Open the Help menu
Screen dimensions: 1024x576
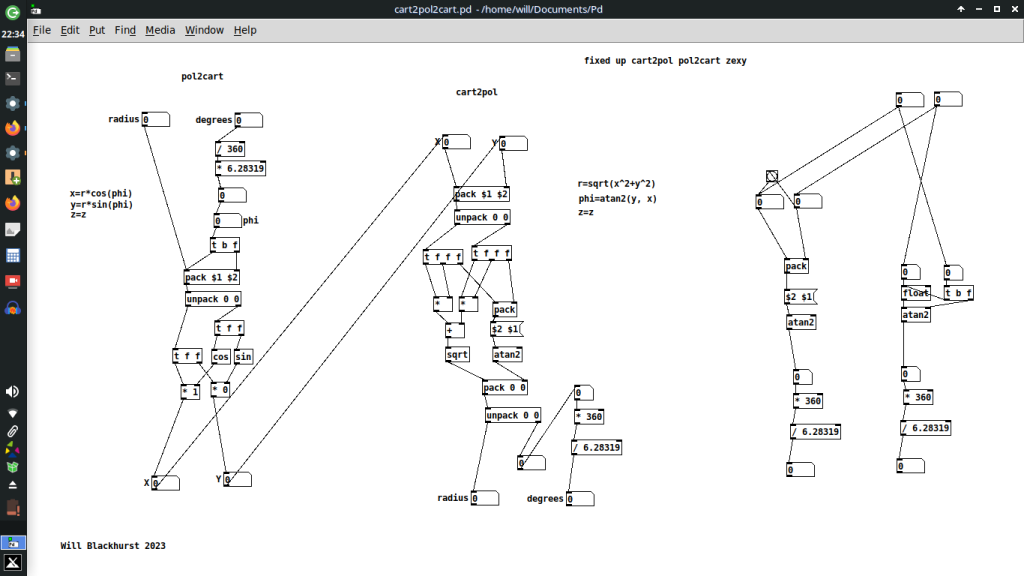[x=245, y=30]
